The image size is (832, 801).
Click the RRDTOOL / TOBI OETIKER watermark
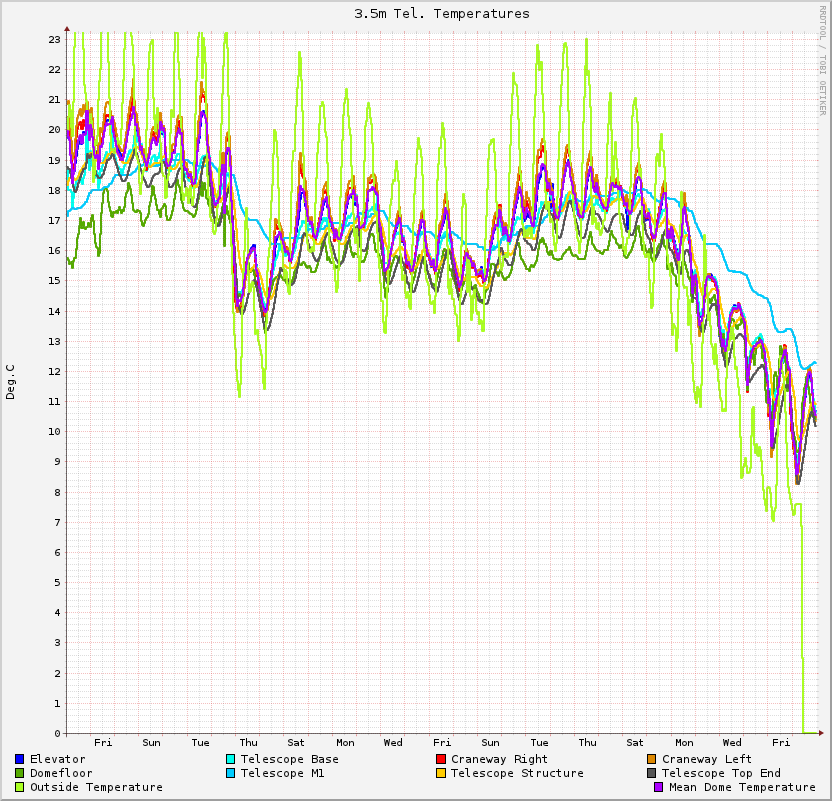(x=823, y=60)
